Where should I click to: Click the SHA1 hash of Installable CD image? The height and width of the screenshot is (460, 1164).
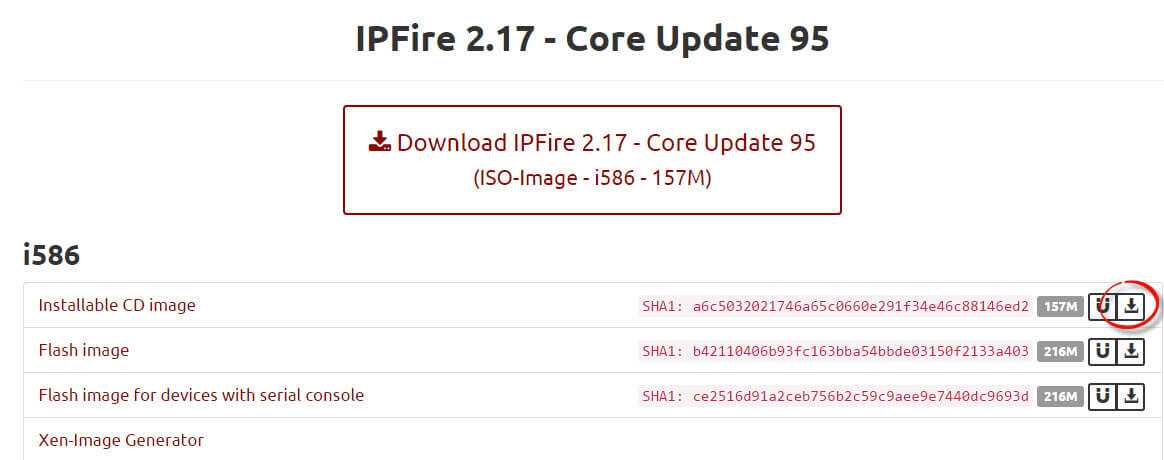[x=835, y=307]
